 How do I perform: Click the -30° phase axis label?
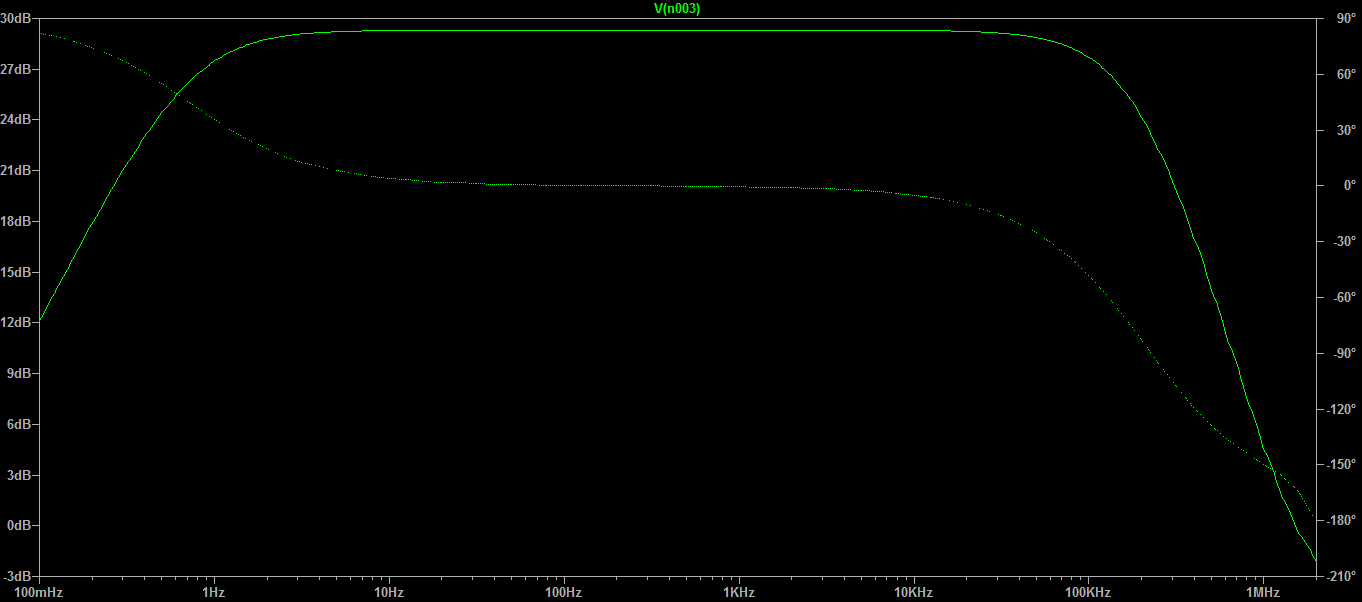click(x=1343, y=241)
